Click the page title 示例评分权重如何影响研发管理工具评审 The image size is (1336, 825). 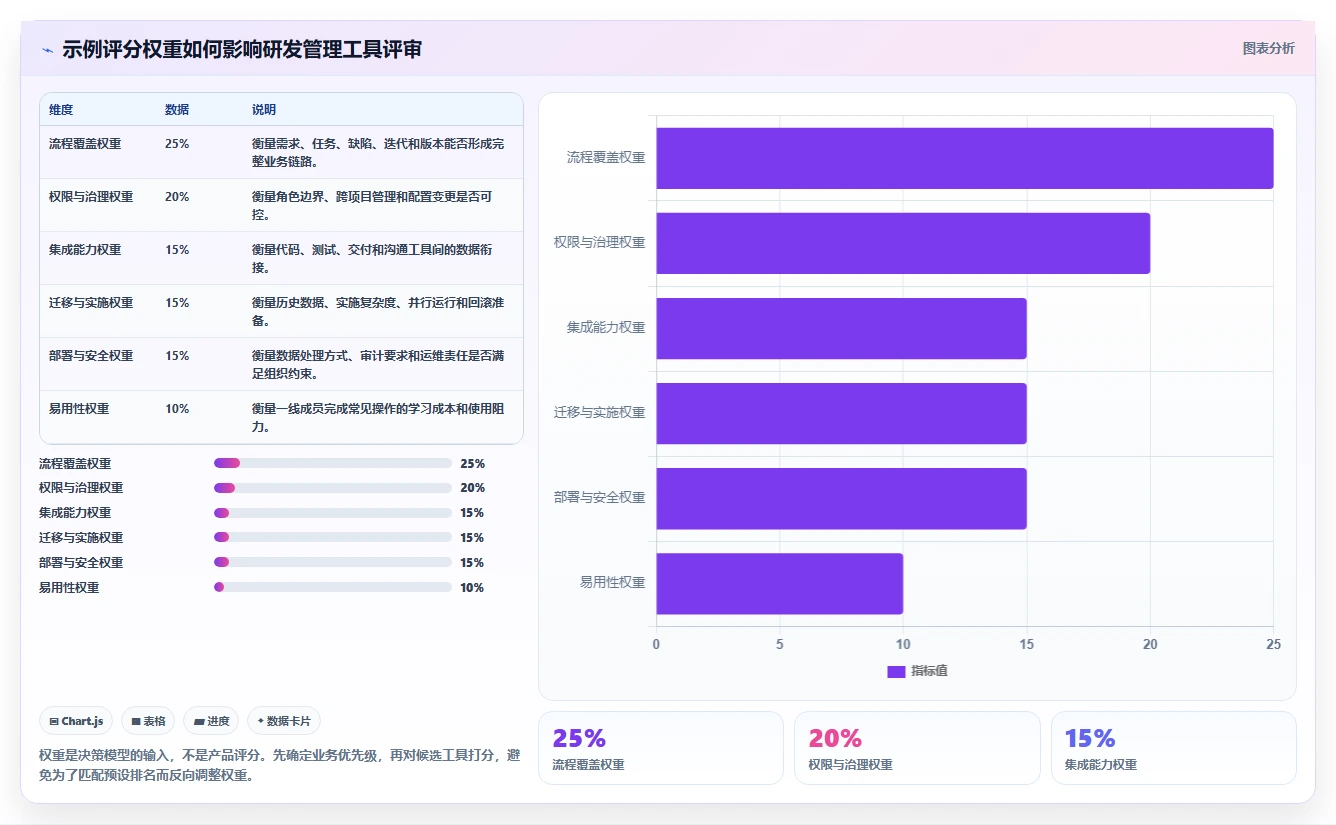pos(242,49)
